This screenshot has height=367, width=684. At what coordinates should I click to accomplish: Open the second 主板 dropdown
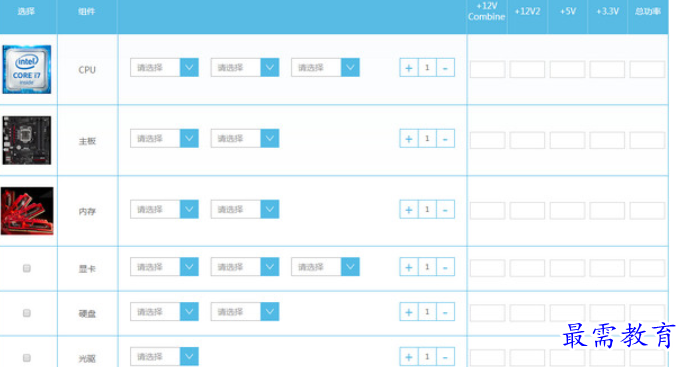[x=245, y=138]
